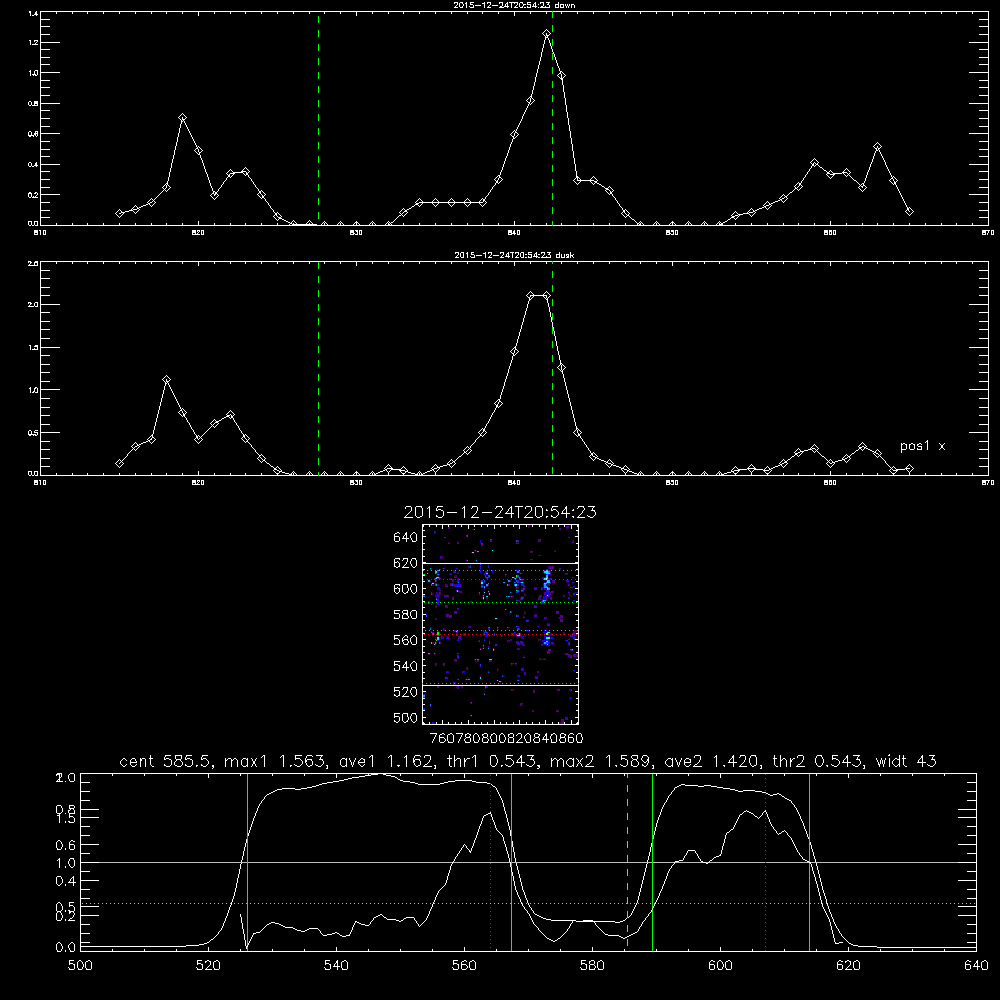Click the green dashed line near 828 in dawn plot
The width and height of the screenshot is (1000, 1000).
(318, 119)
